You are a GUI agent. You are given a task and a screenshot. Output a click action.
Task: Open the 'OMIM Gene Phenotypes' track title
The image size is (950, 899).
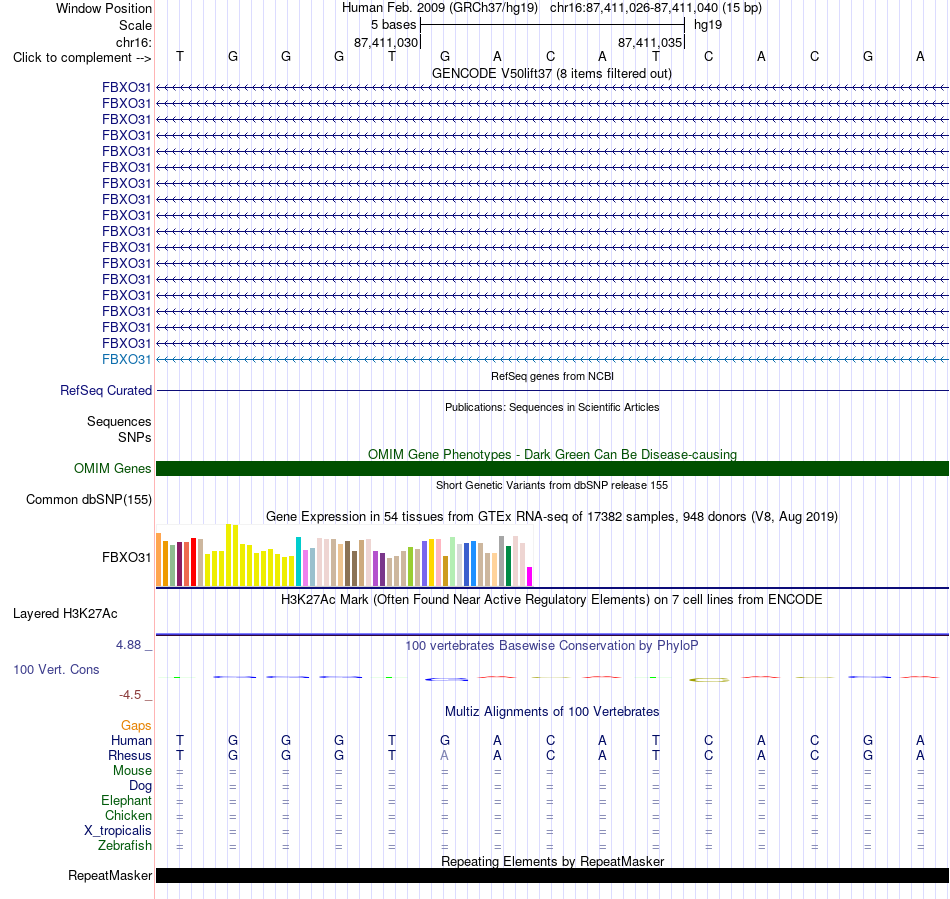pos(552,454)
